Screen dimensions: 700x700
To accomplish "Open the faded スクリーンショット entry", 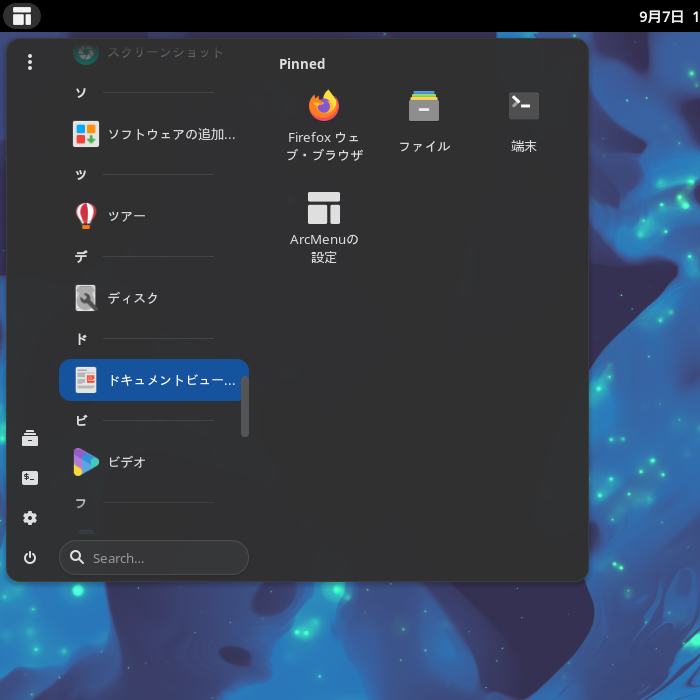I will (x=154, y=53).
